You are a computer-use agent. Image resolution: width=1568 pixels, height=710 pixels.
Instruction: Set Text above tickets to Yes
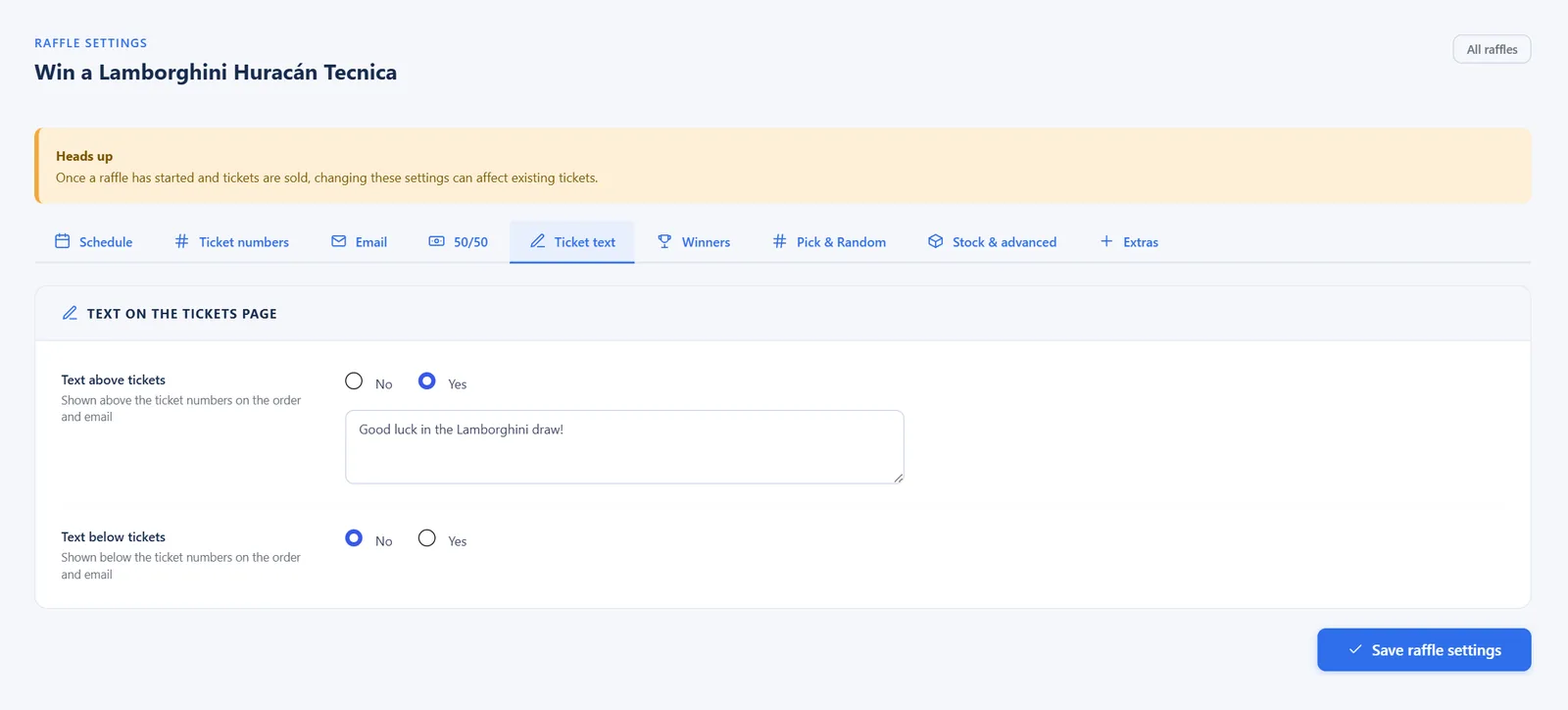click(426, 381)
